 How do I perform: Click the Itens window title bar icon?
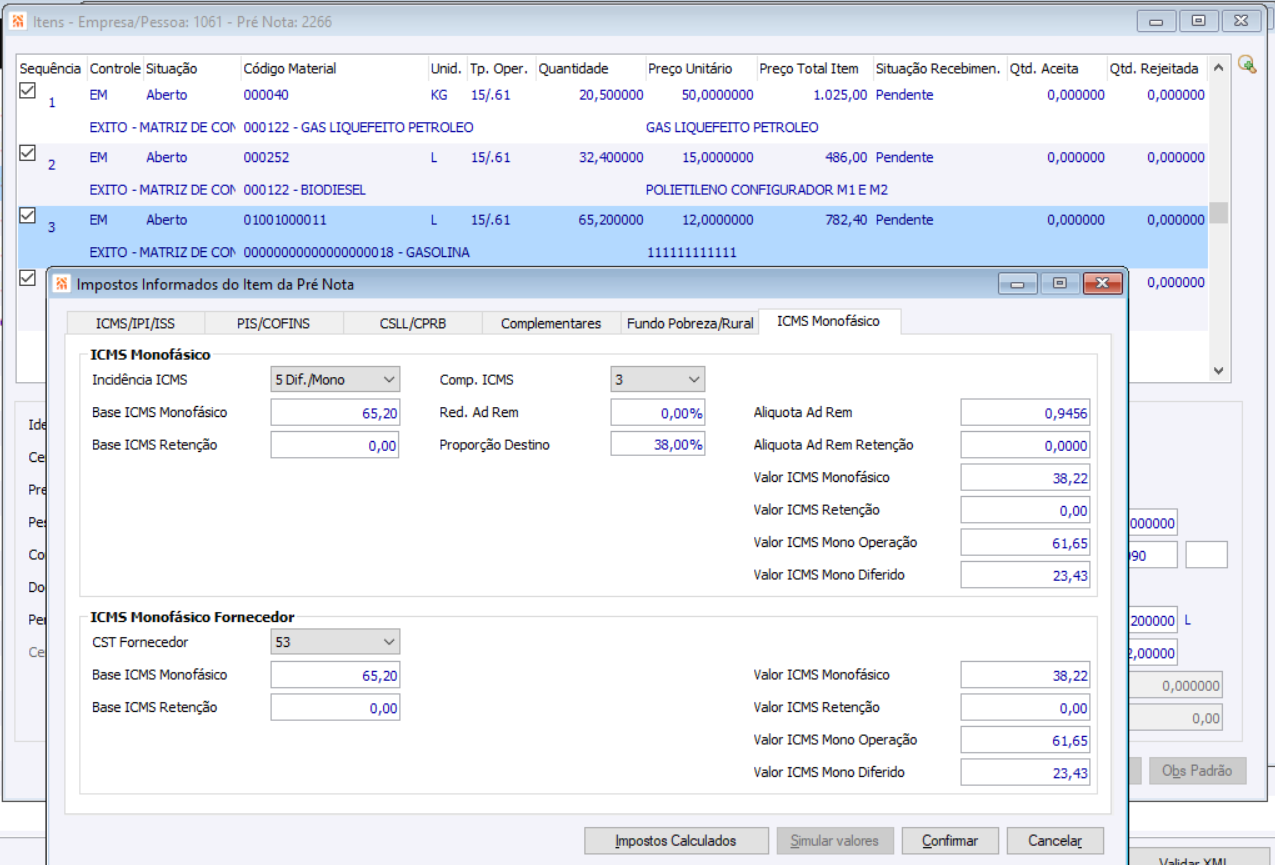pyautogui.click(x=18, y=21)
